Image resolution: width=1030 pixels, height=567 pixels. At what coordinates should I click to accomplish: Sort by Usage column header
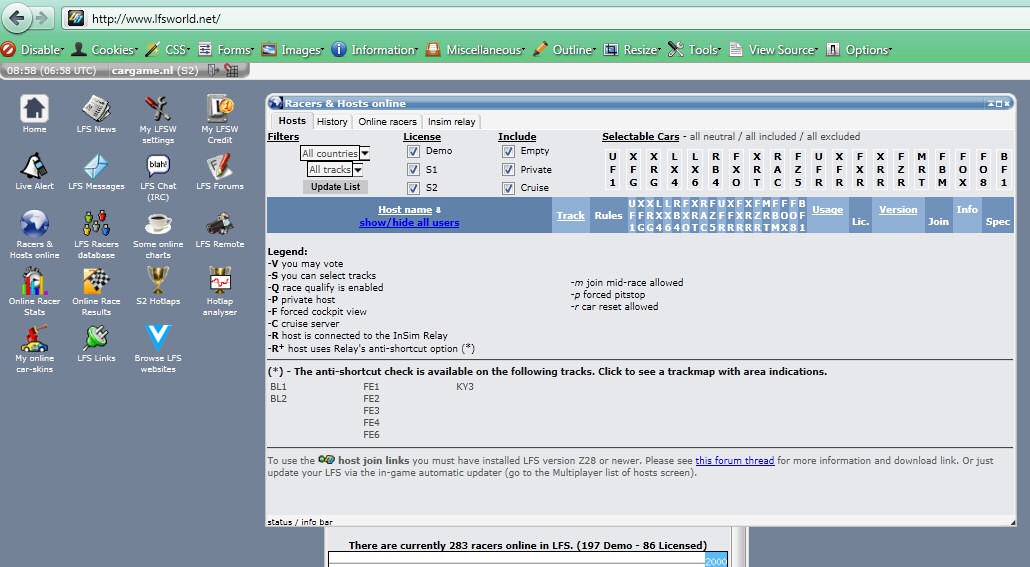click(x=827, y=210)
